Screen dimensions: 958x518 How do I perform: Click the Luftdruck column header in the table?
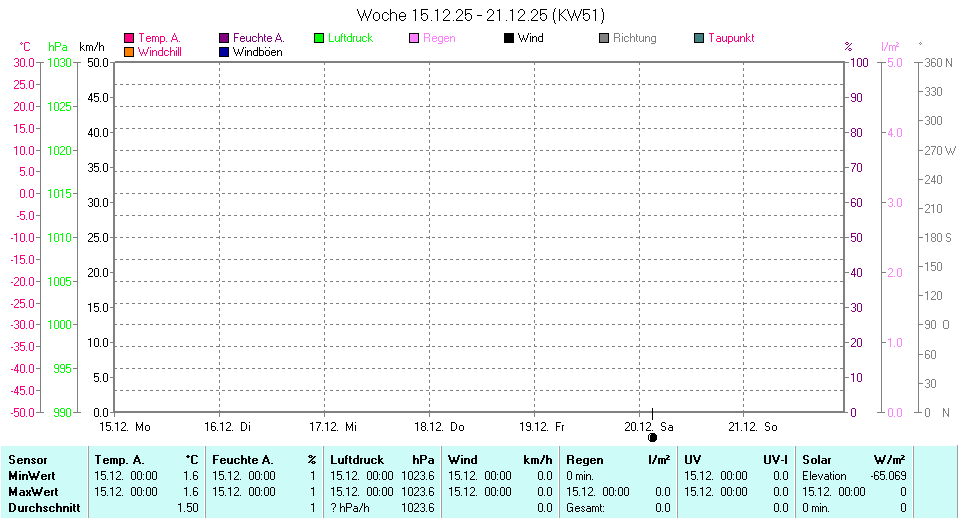357,460
